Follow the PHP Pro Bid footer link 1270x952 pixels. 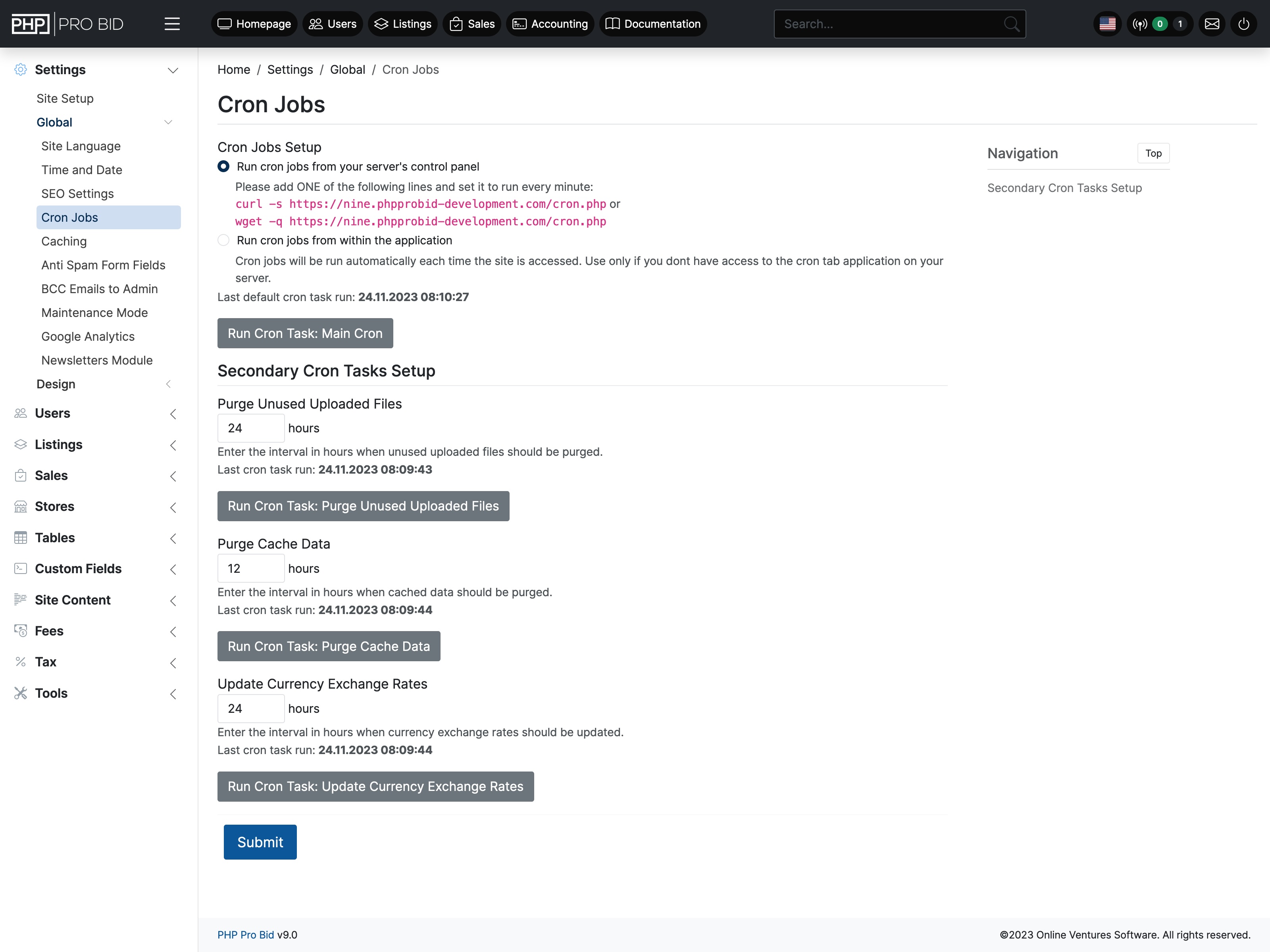tap(245, 935)
